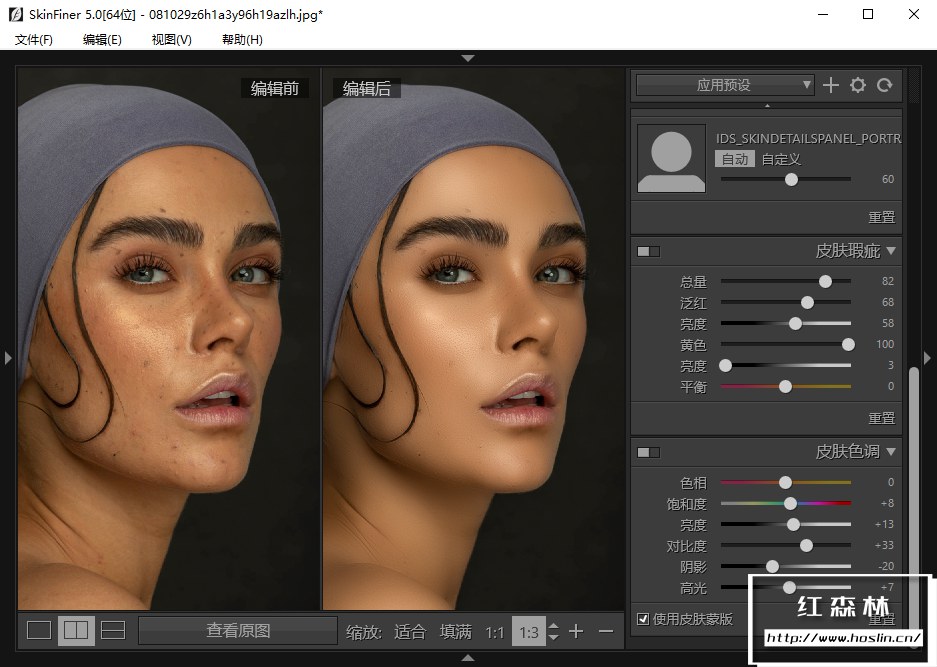Toggle the 皮肤色调 panel switch
This screenshot has height=667, width=937.
coord(648,452)
